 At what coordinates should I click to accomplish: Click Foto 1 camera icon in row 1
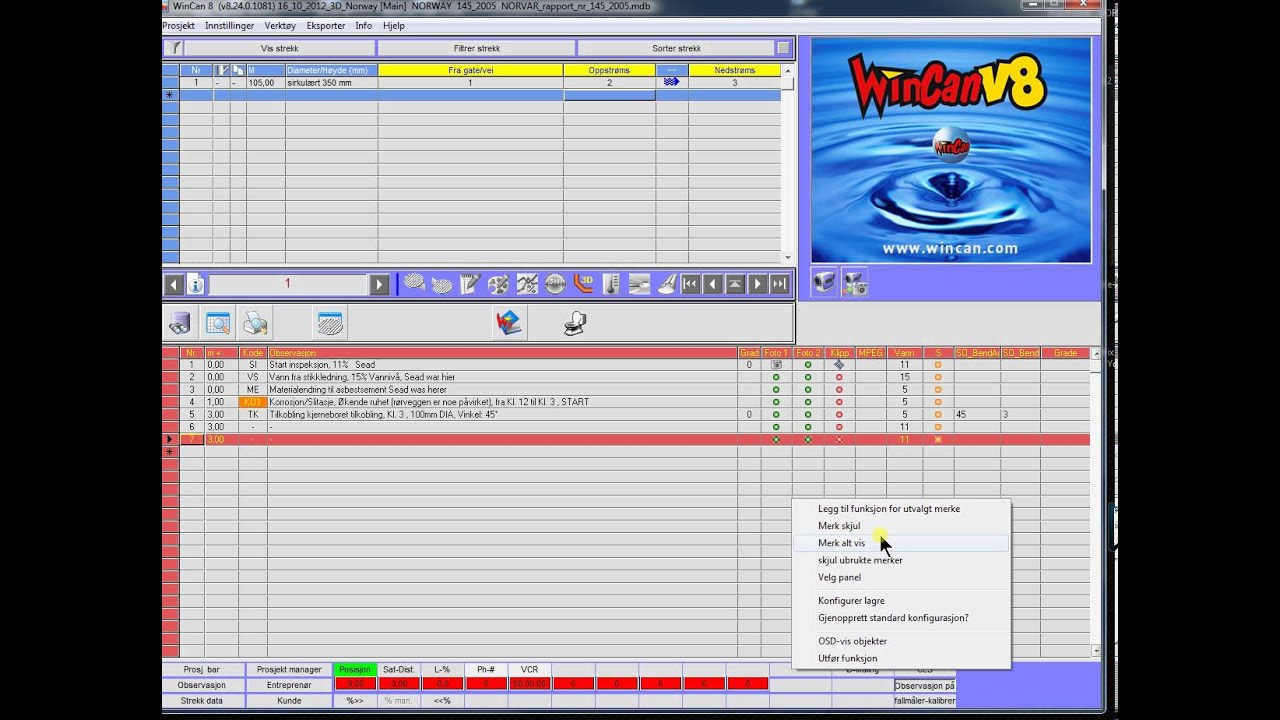click(x=776, y=365)
